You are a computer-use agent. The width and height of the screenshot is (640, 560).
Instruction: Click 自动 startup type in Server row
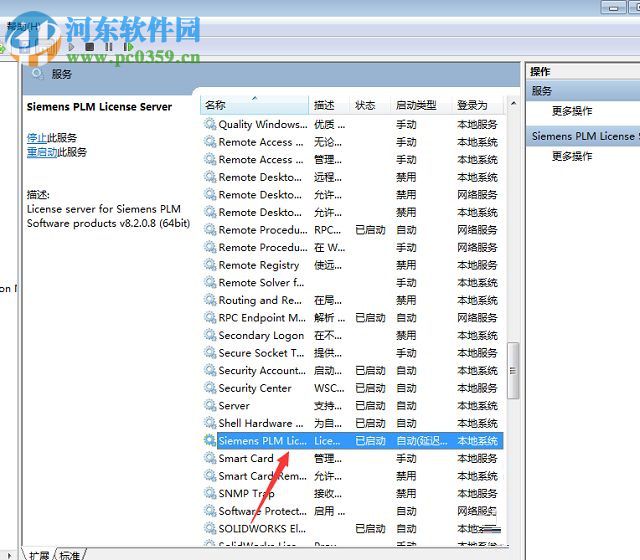pos(406,405)
